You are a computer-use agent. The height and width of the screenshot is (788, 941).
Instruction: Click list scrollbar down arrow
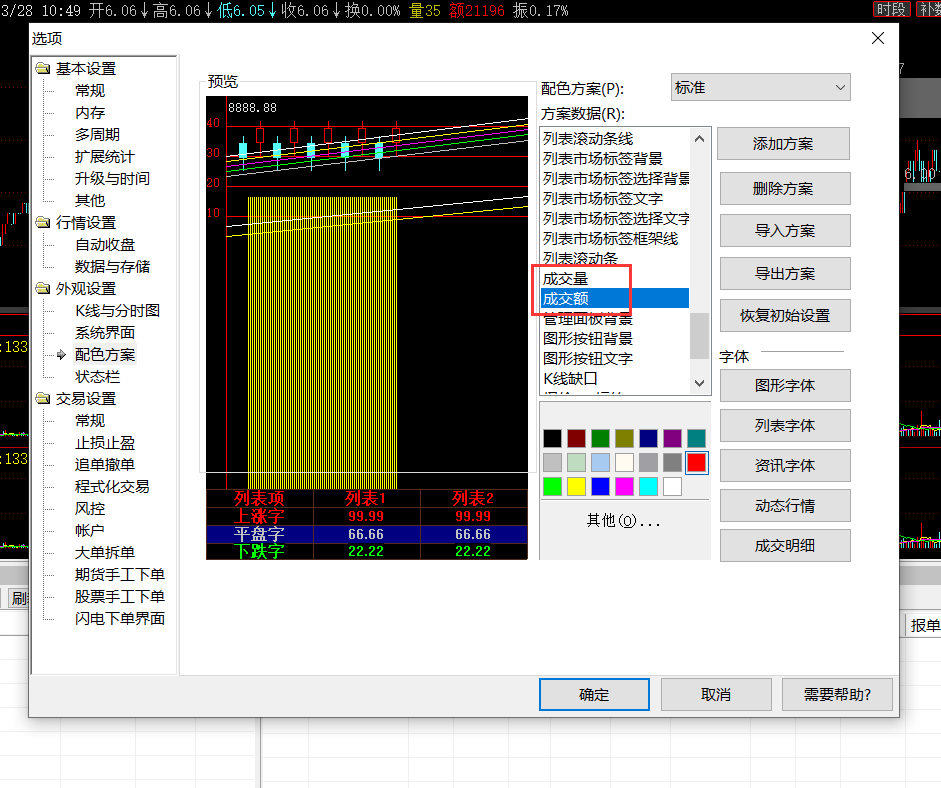[x=699, y=383]
